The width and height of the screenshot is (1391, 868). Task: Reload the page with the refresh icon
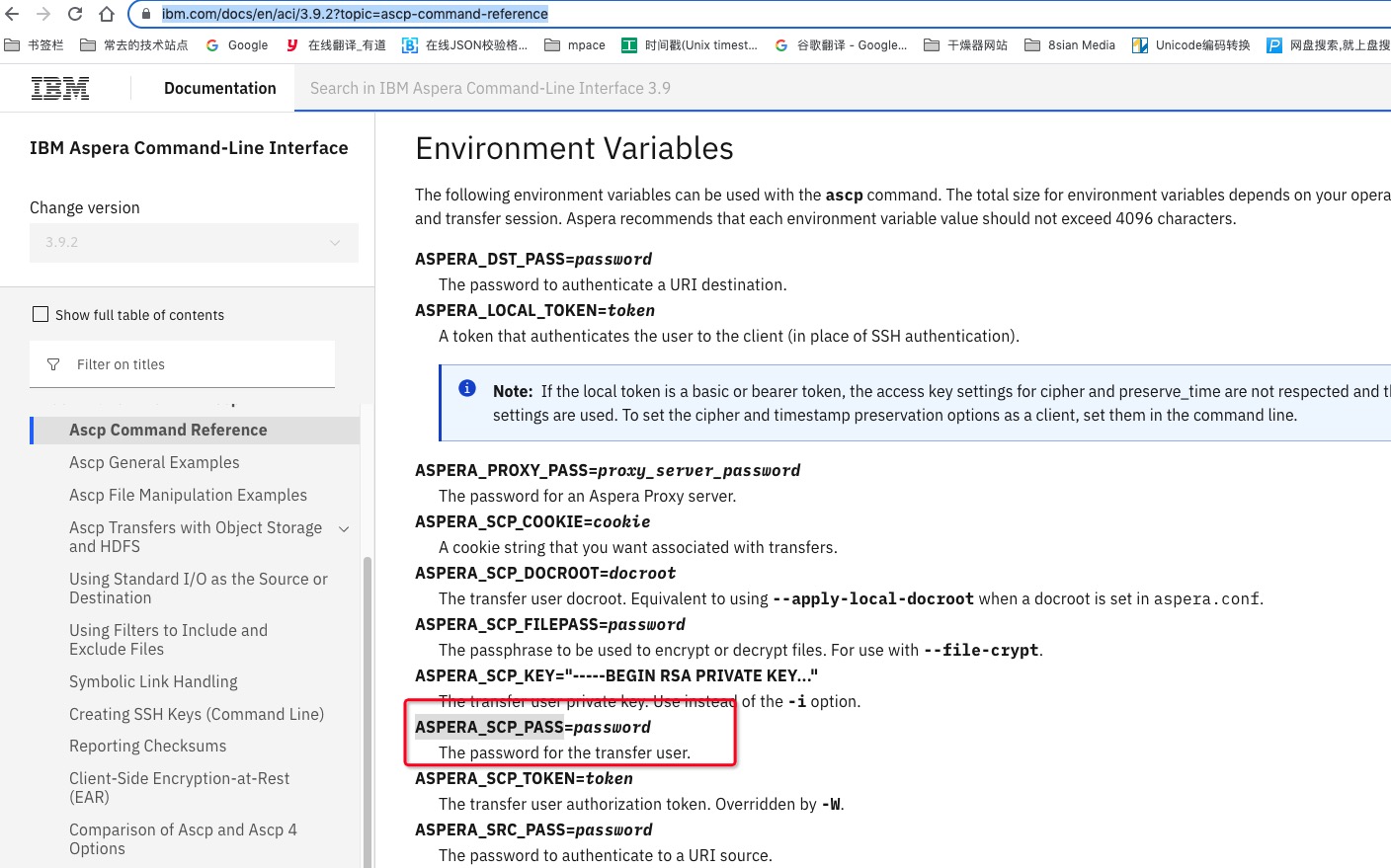click(x=75, y=14)
